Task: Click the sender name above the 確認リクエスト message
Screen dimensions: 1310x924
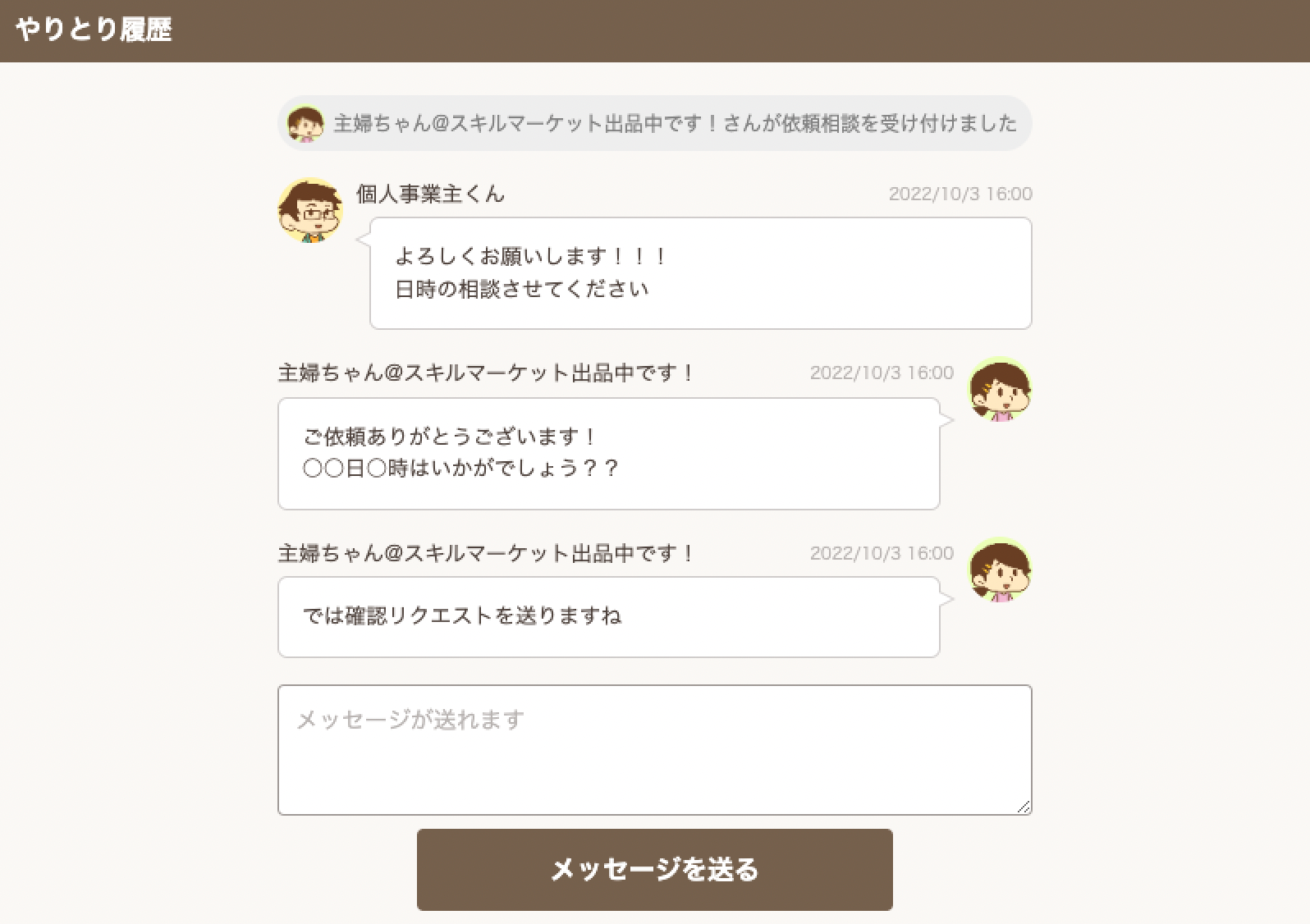Action: pyautogui.click(x=486, y=554)
